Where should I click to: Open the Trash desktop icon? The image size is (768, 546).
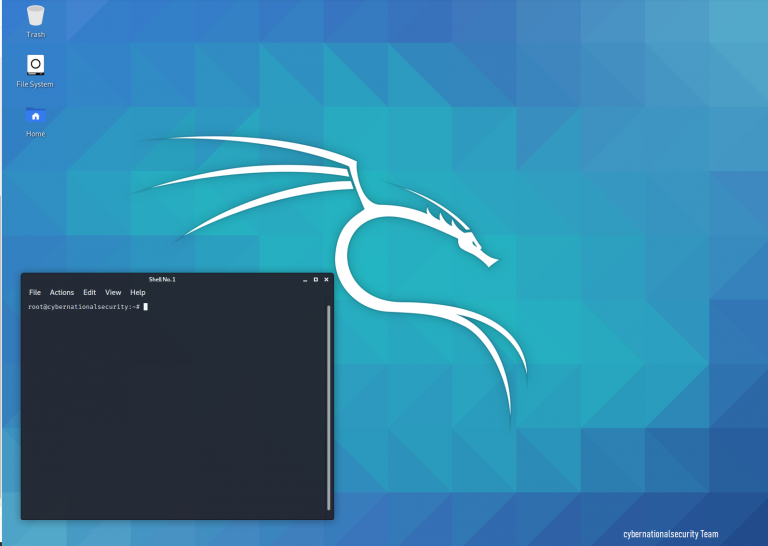[x=35, y=16]
